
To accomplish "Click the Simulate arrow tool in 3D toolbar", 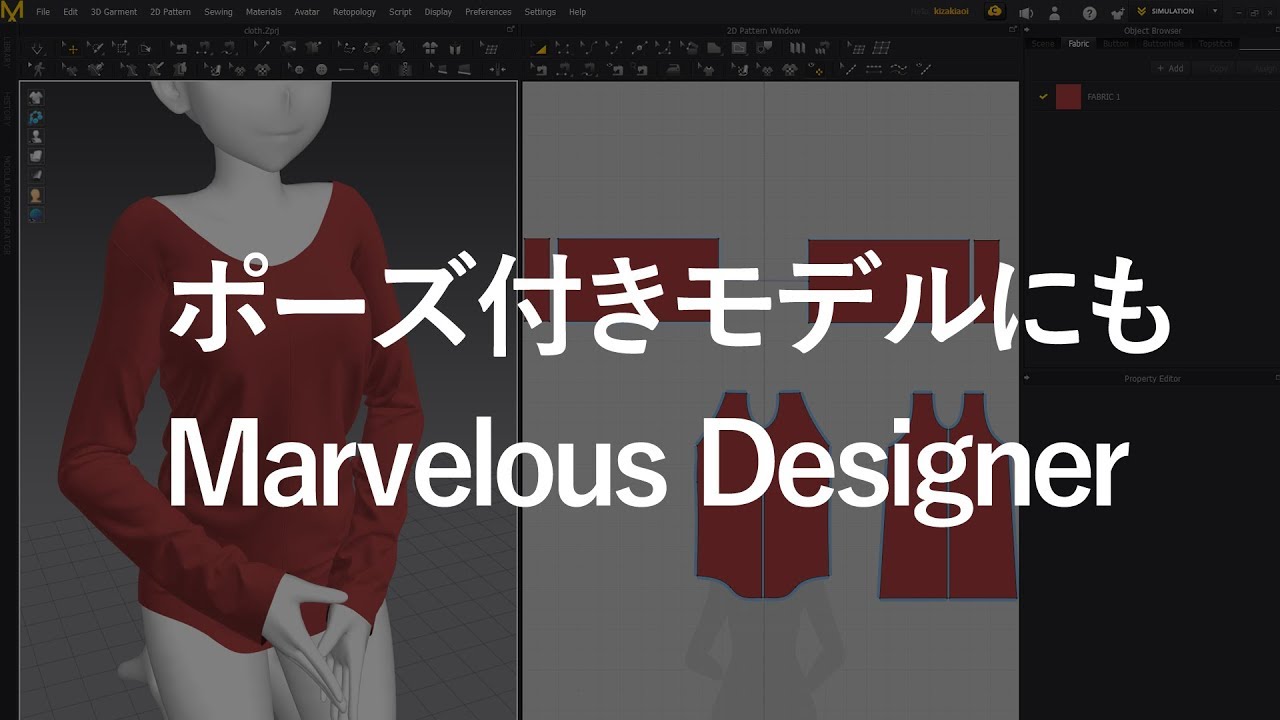I will pyautogui.click(x=38, y=48).
